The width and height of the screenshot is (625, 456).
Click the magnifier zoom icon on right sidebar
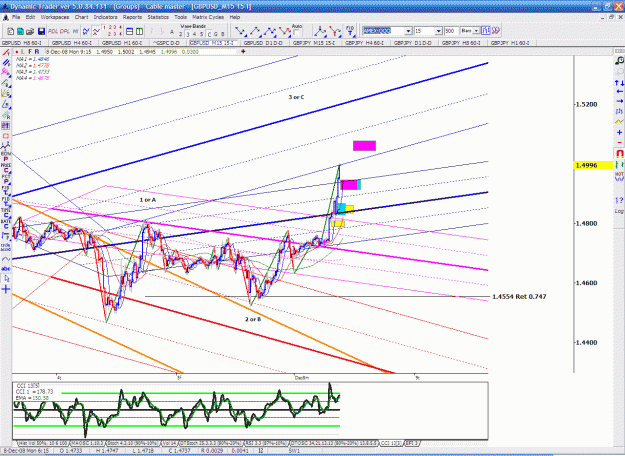619,61
